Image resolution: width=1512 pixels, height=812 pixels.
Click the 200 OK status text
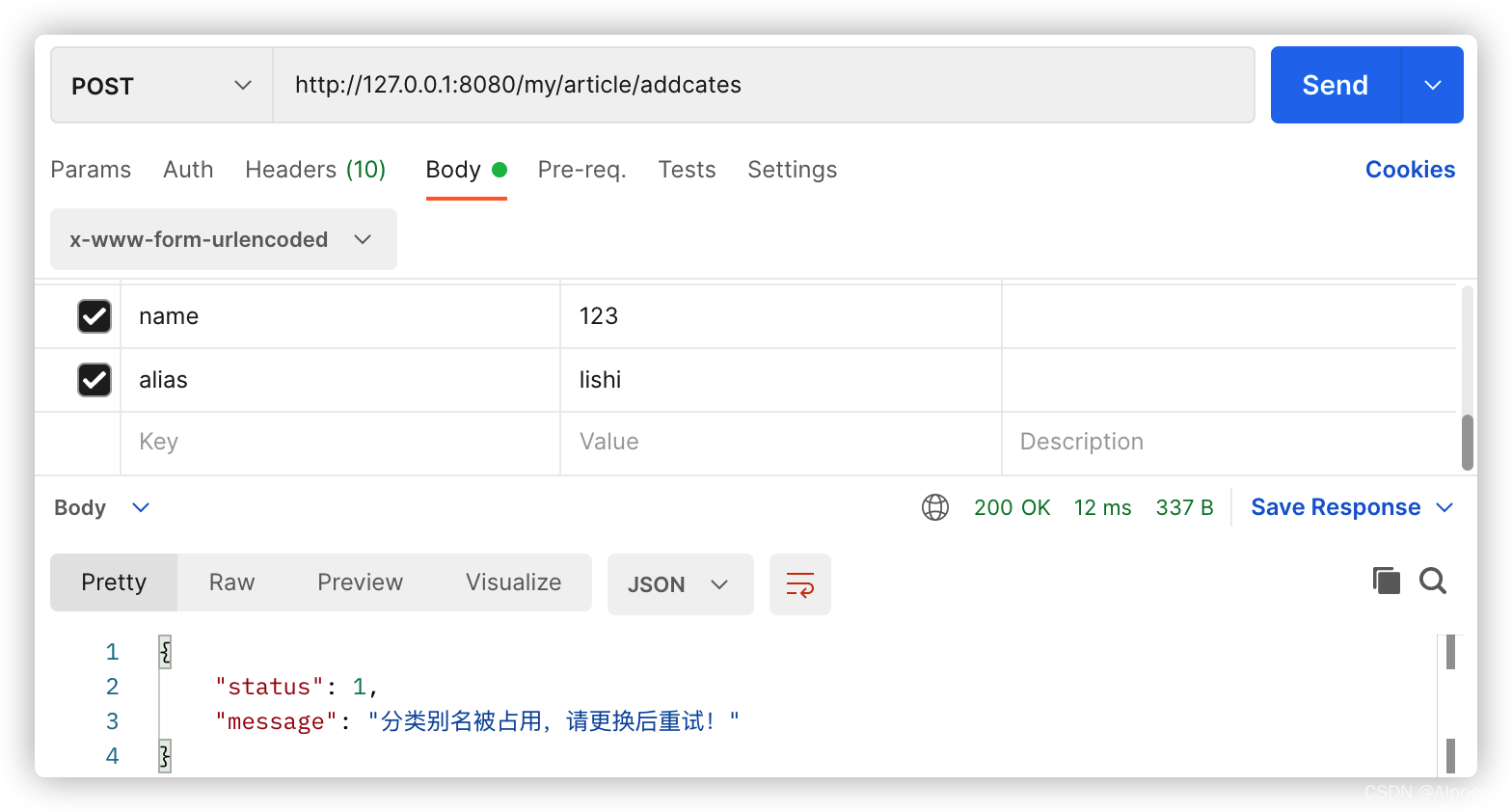pyautogui.click(x=1012, y=507)
